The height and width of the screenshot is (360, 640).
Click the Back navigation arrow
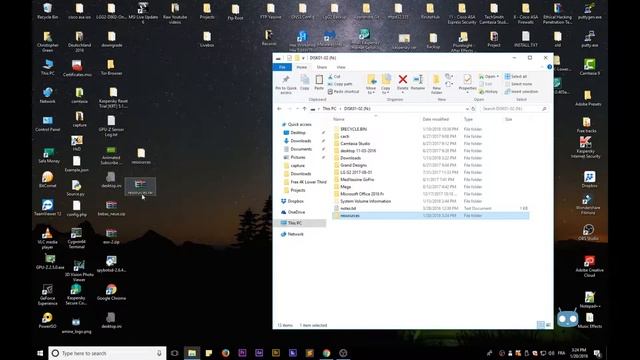pyautogui.click(x=280, y=109)
